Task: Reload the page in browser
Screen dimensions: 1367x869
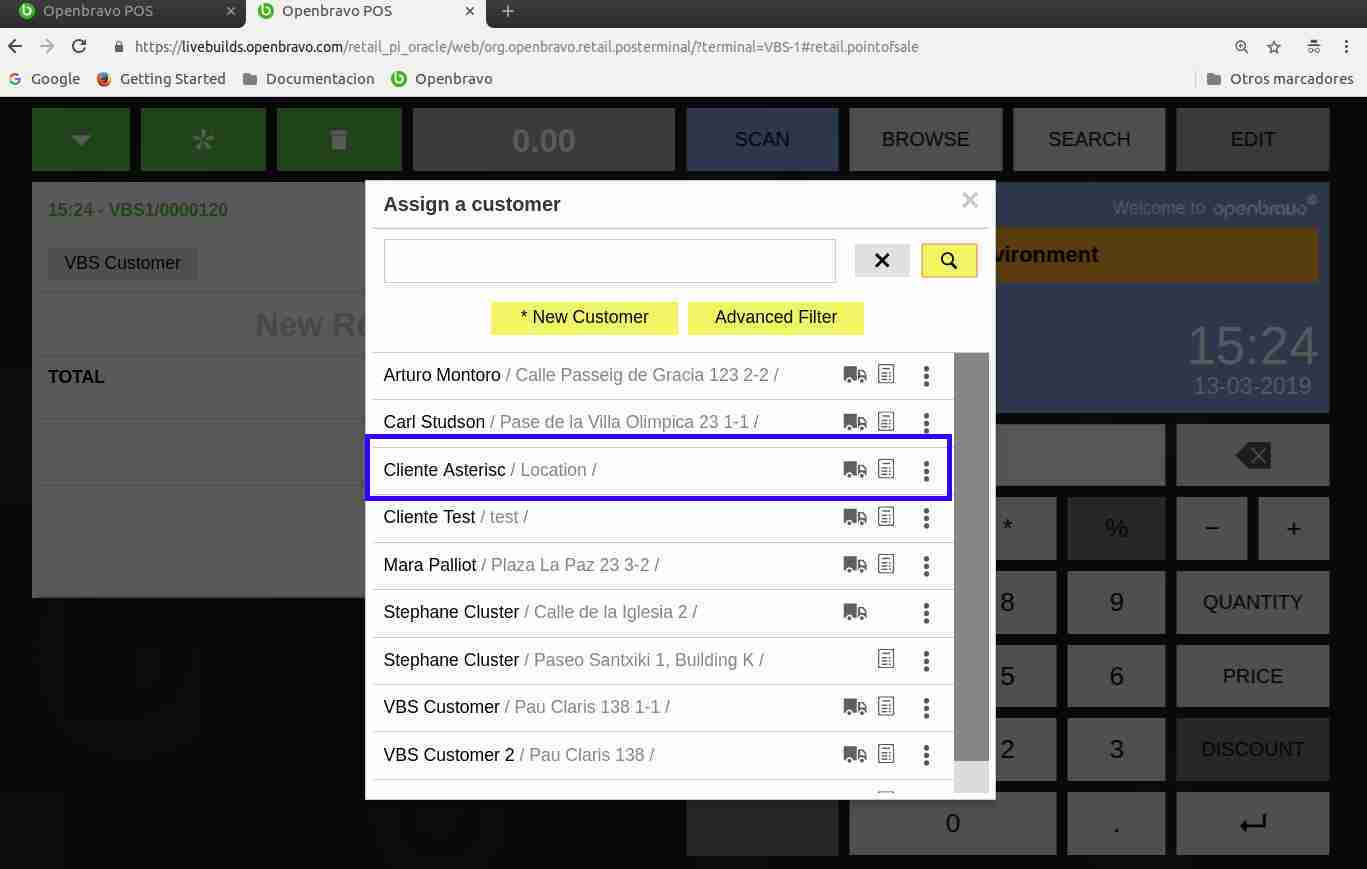Action: click(79, 47)
